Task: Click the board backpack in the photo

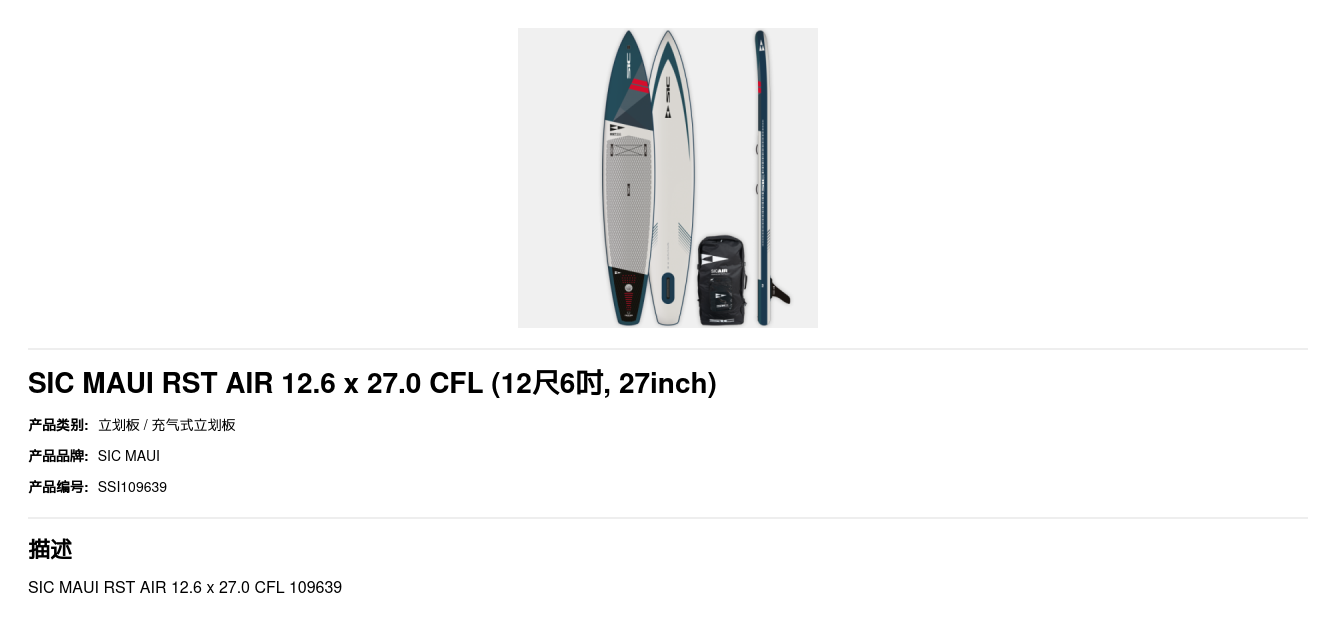Action: (721, 280)
